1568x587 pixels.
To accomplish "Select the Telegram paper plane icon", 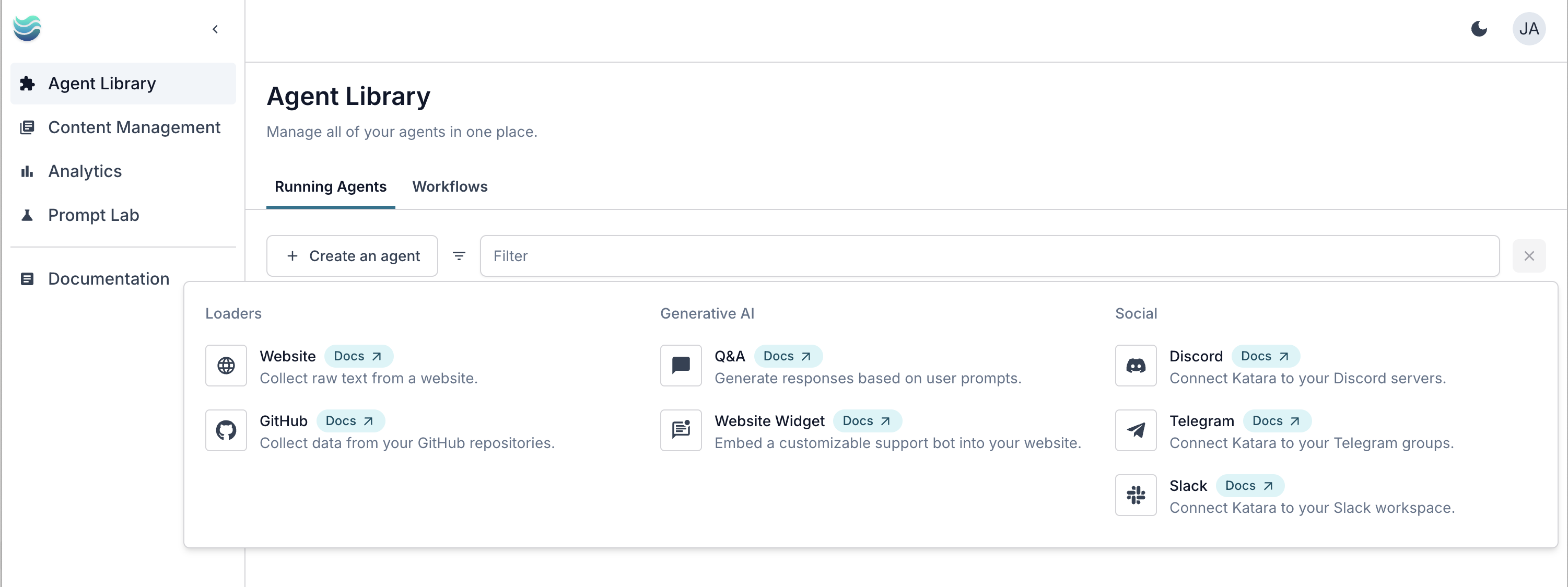I will (1136, 430).
